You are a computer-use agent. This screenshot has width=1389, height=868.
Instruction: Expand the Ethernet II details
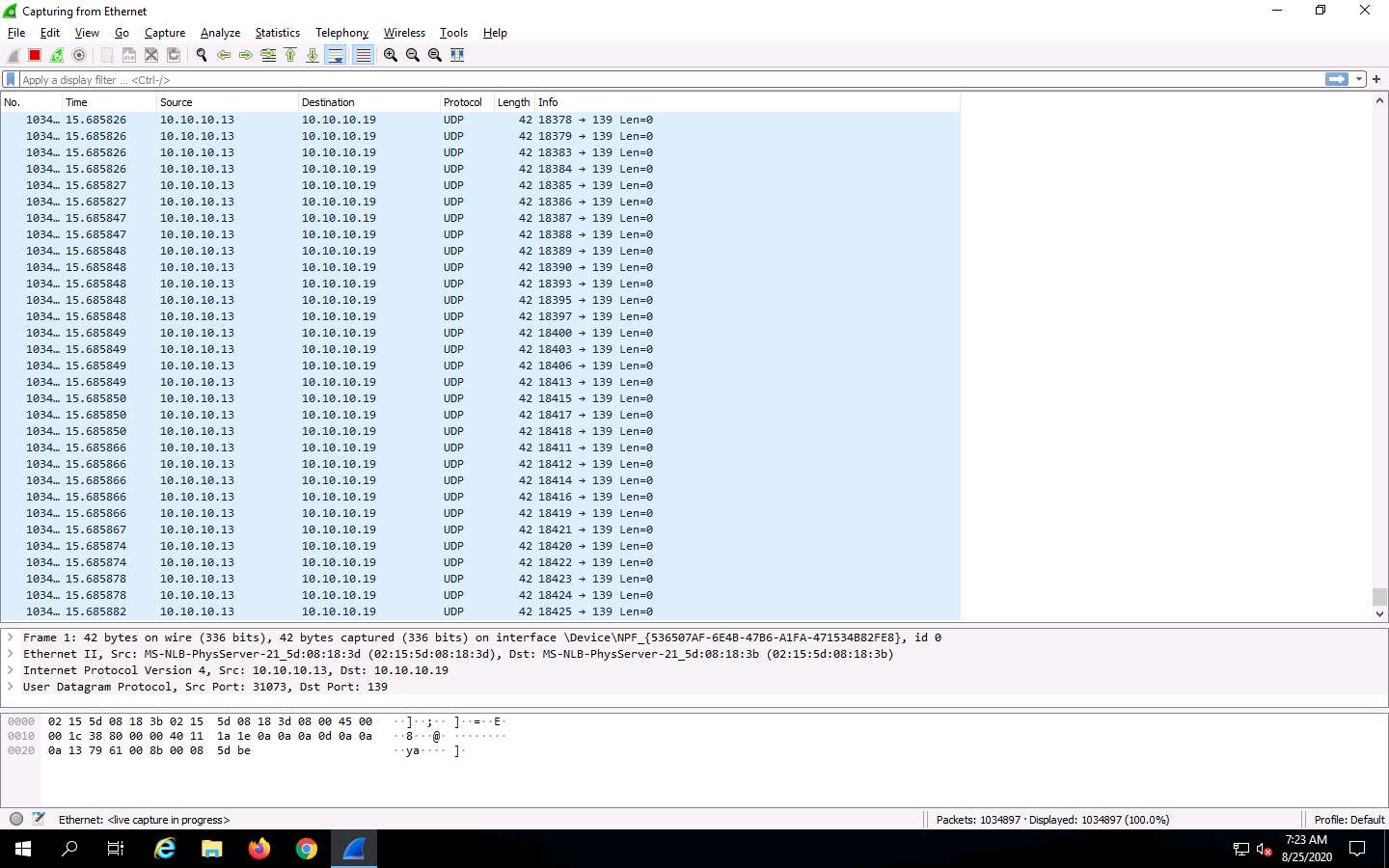(11, 654)
